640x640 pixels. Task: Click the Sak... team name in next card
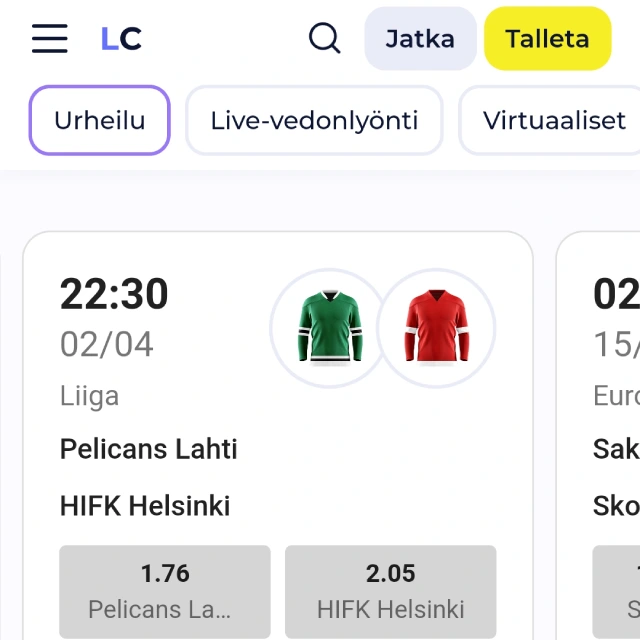point(616,449)
